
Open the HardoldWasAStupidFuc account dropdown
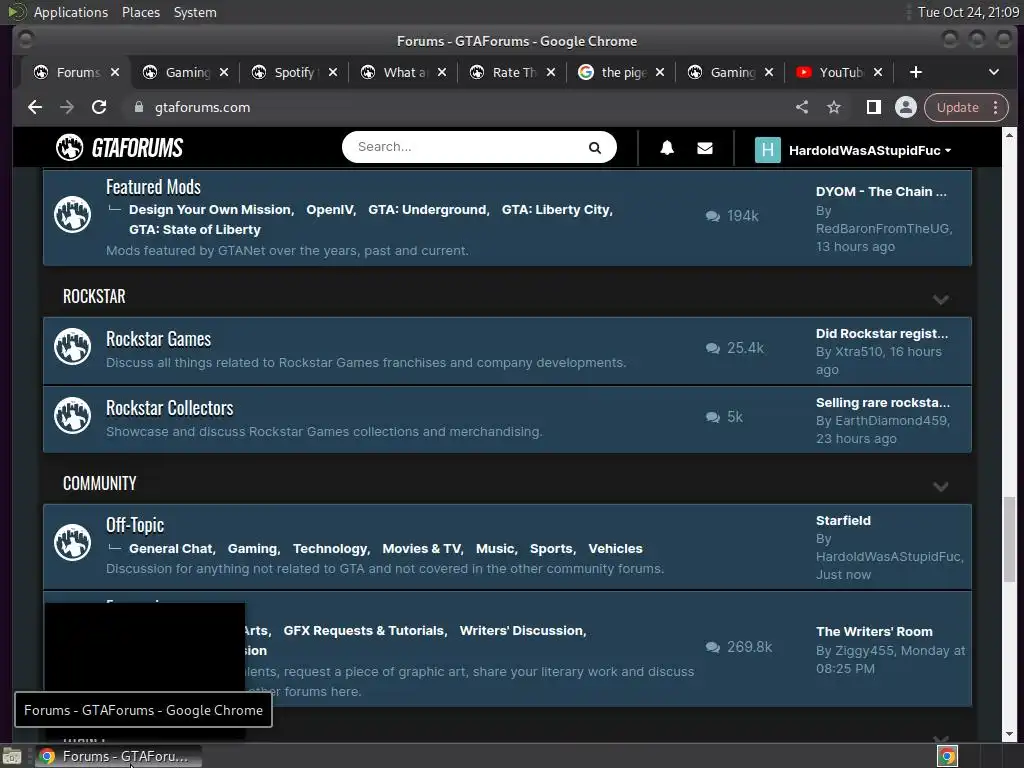(870, 150)
